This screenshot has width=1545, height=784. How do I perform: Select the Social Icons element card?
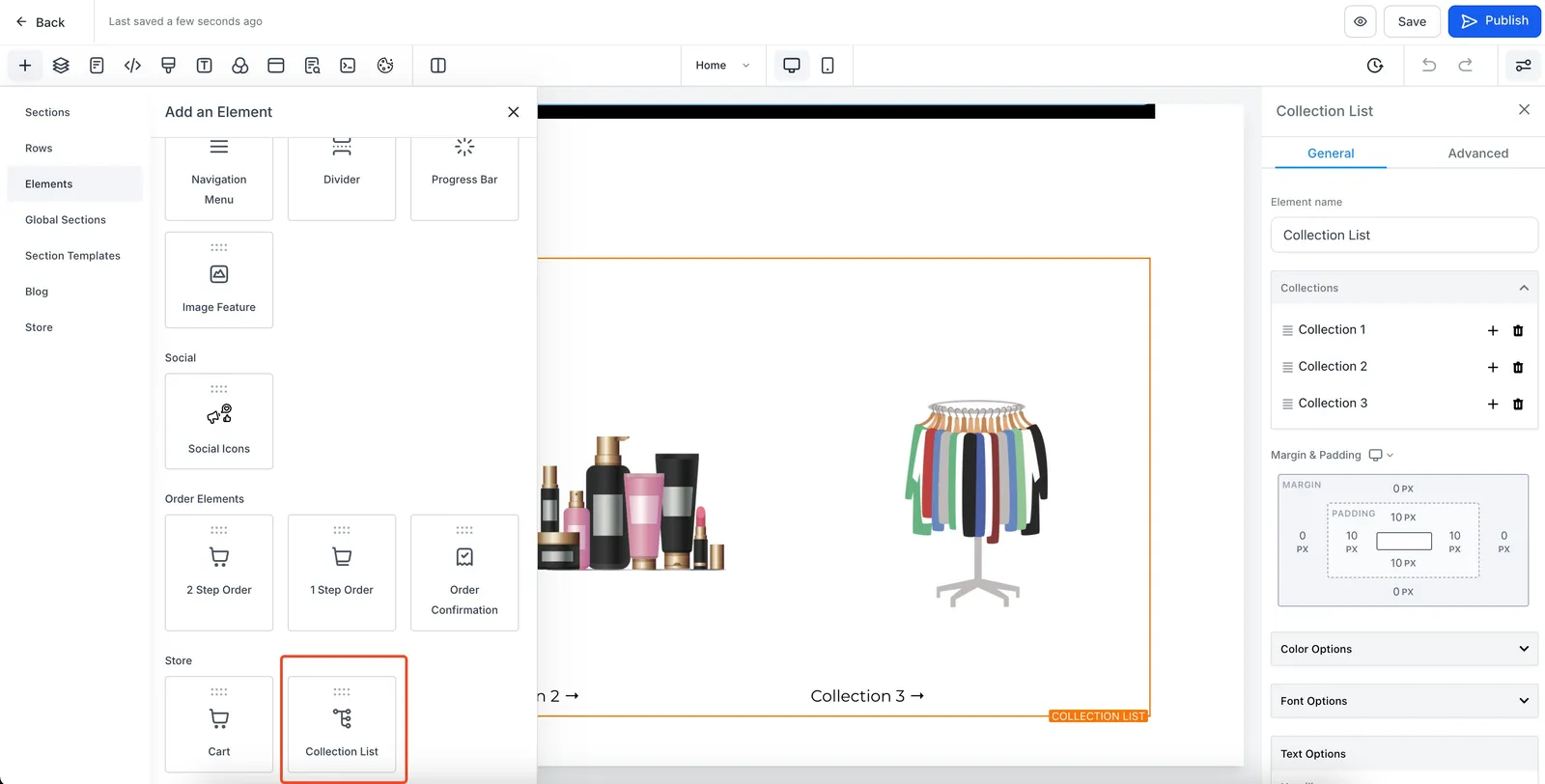219,421
